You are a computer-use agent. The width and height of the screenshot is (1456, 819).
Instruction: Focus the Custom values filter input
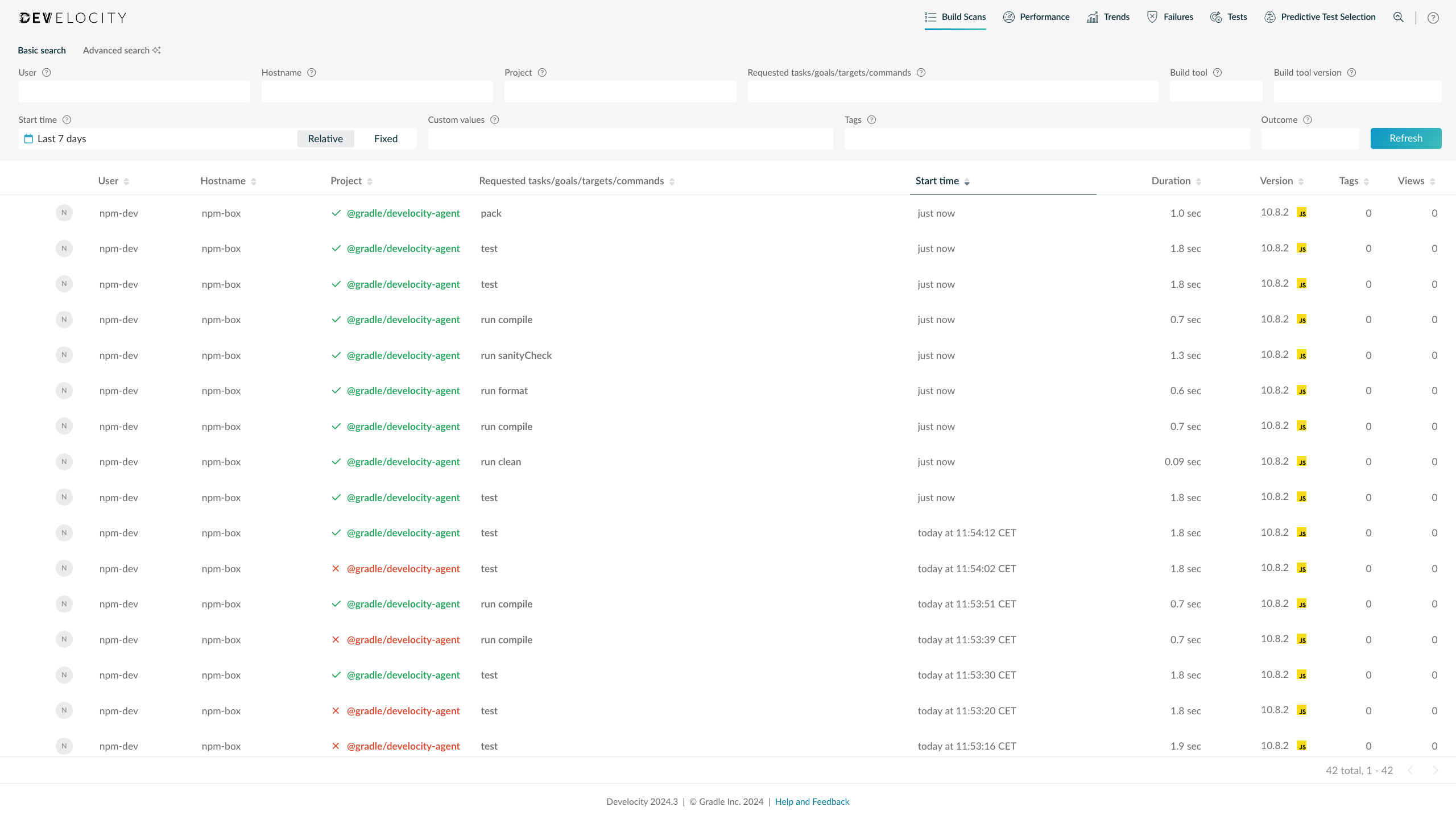point(630,139)
